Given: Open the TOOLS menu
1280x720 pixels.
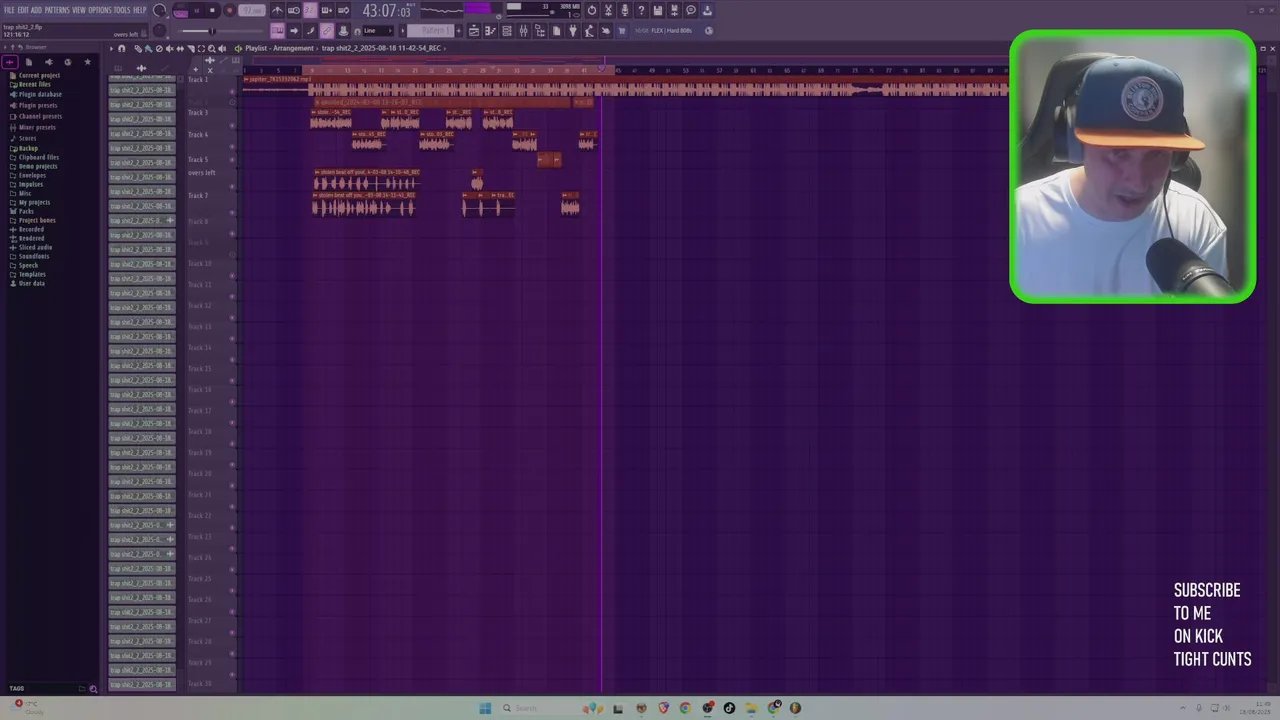Looking at the screenshot, I should click(x=122, y=10).
